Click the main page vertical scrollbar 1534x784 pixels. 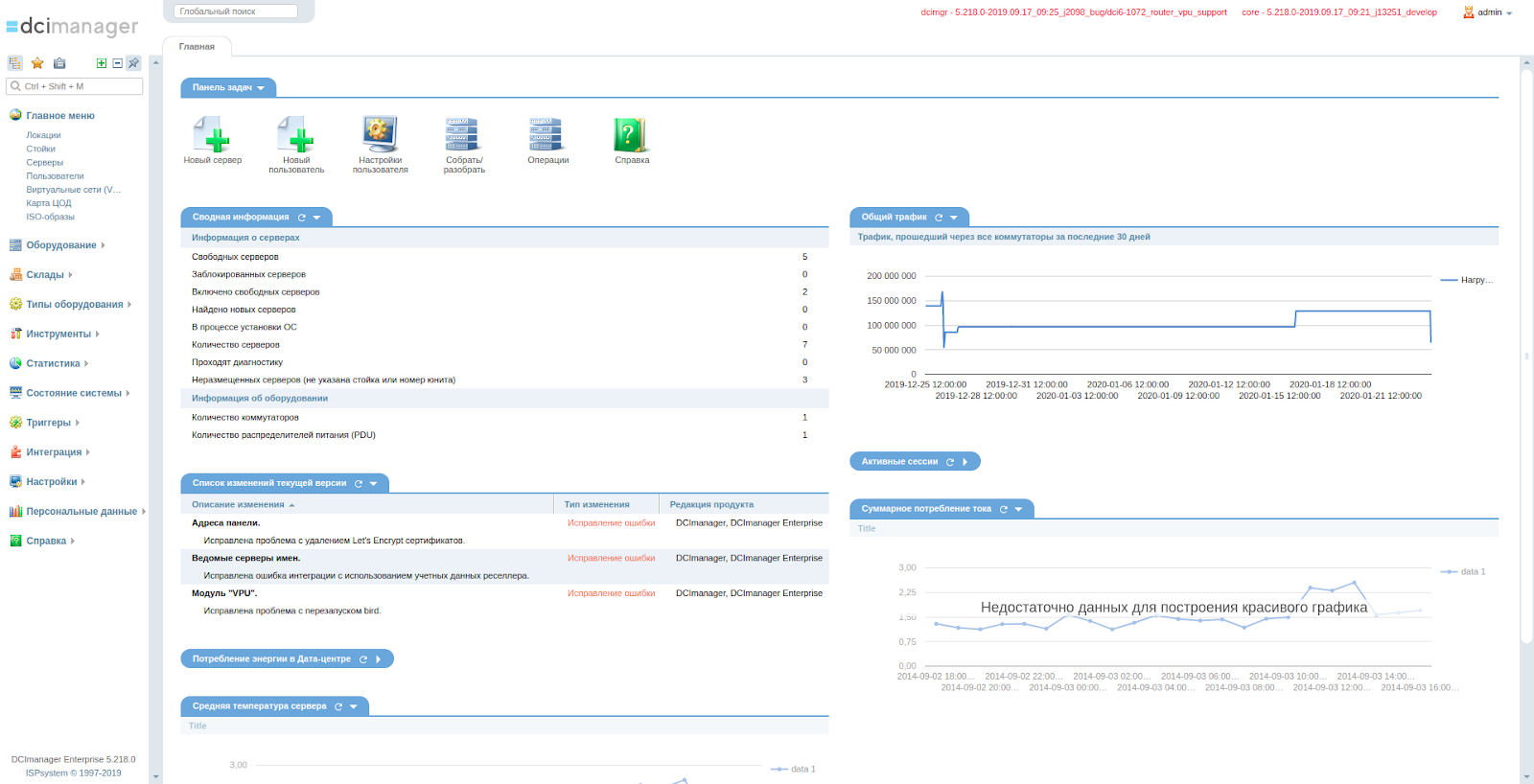(x=1526, y=355)
